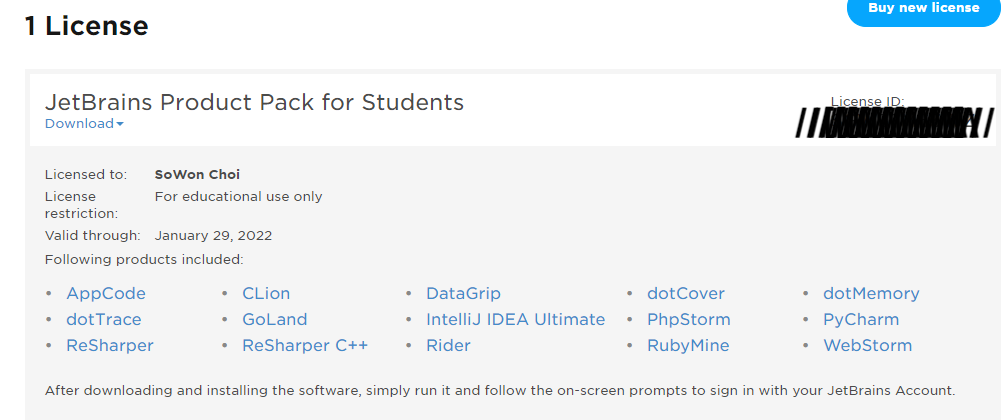Select the WebStorm link
The image size is (1006, 420).
tap(867, 346)
